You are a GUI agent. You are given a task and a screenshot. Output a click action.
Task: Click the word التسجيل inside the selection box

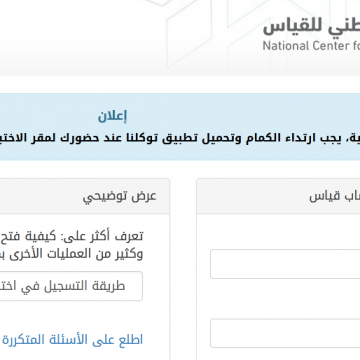coord(67,286)
